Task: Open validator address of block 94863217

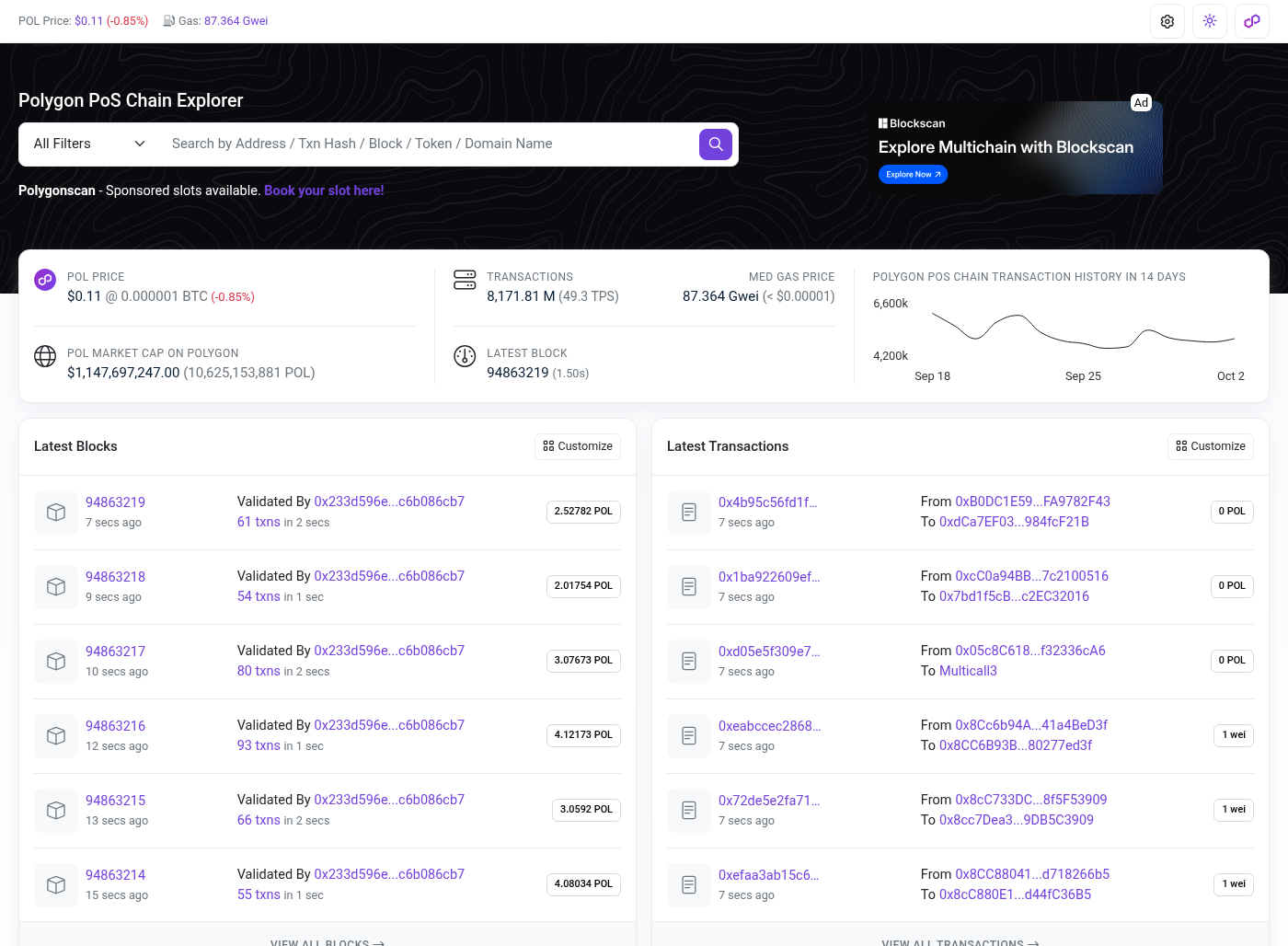Action: click(389, 651)
